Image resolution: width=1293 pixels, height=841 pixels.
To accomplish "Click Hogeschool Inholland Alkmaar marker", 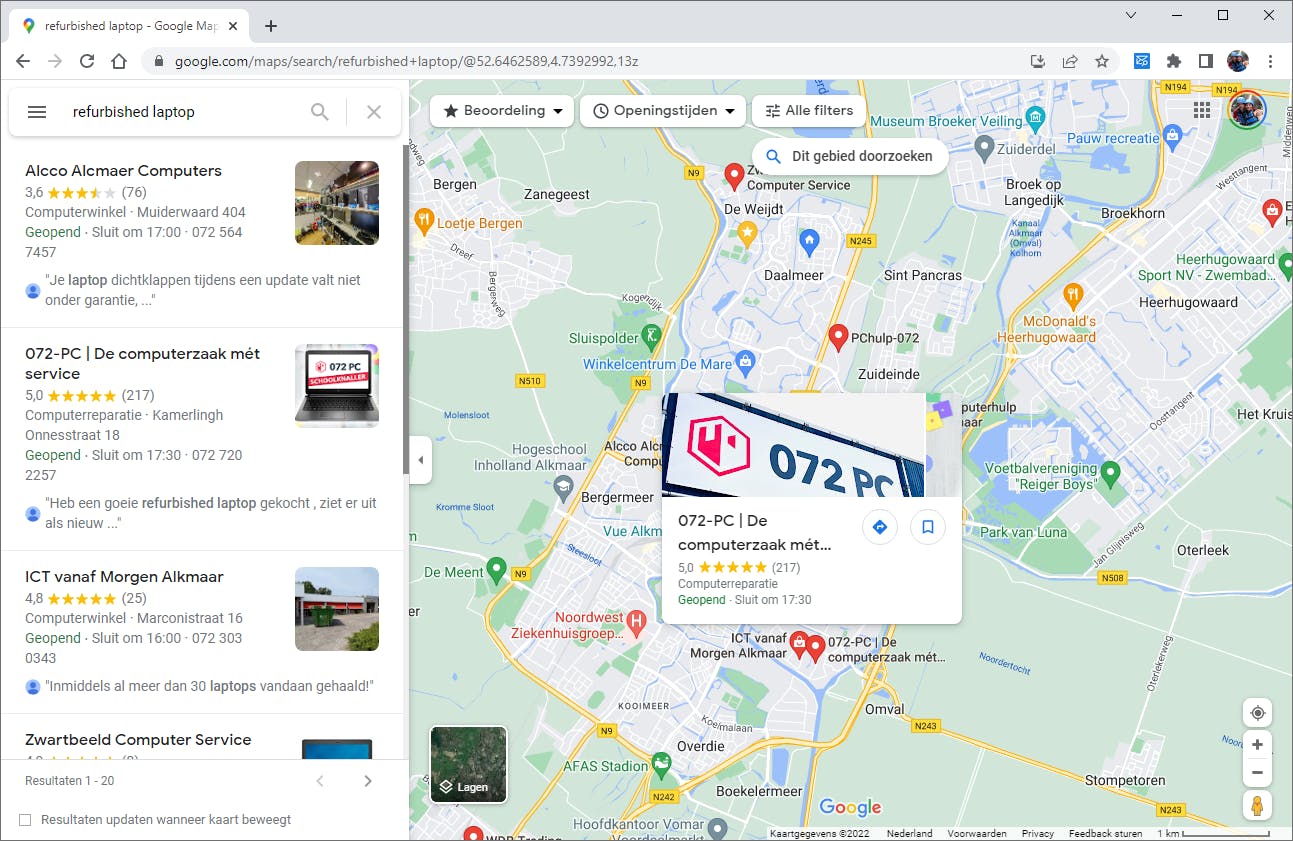I will coord(562,487).
